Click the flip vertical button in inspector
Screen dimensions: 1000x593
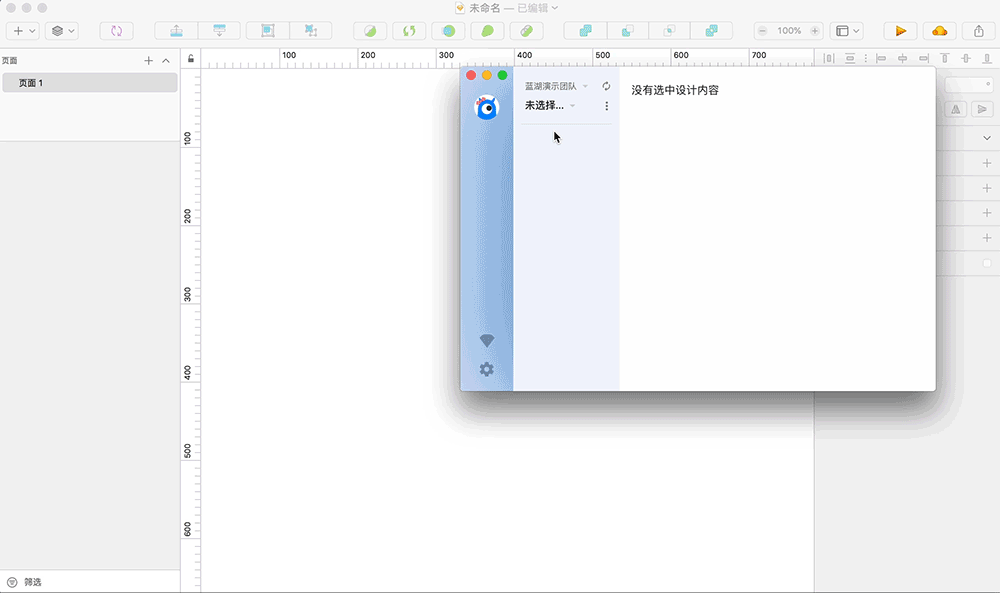(x=982, y=109)
